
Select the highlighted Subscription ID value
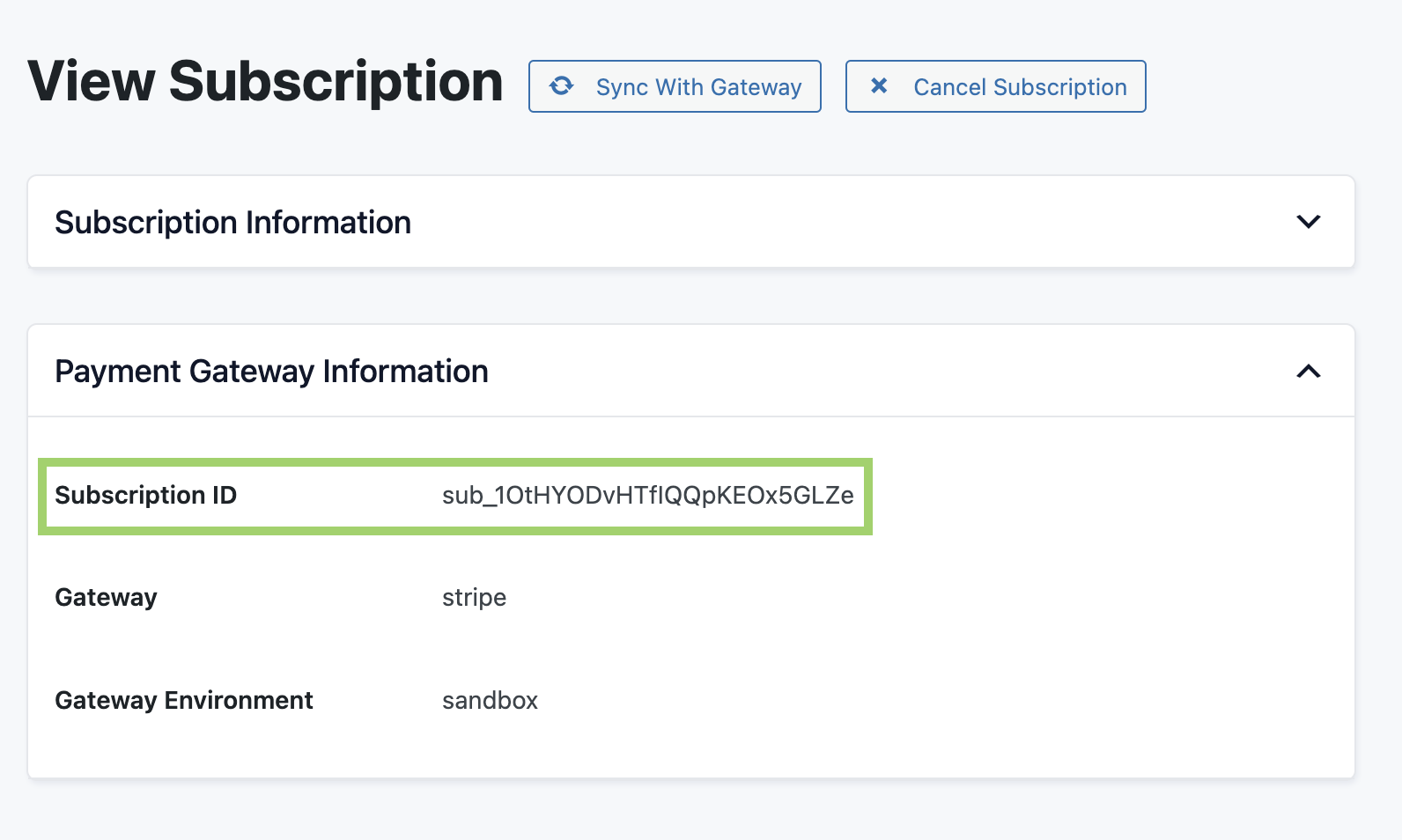[647, 496]
